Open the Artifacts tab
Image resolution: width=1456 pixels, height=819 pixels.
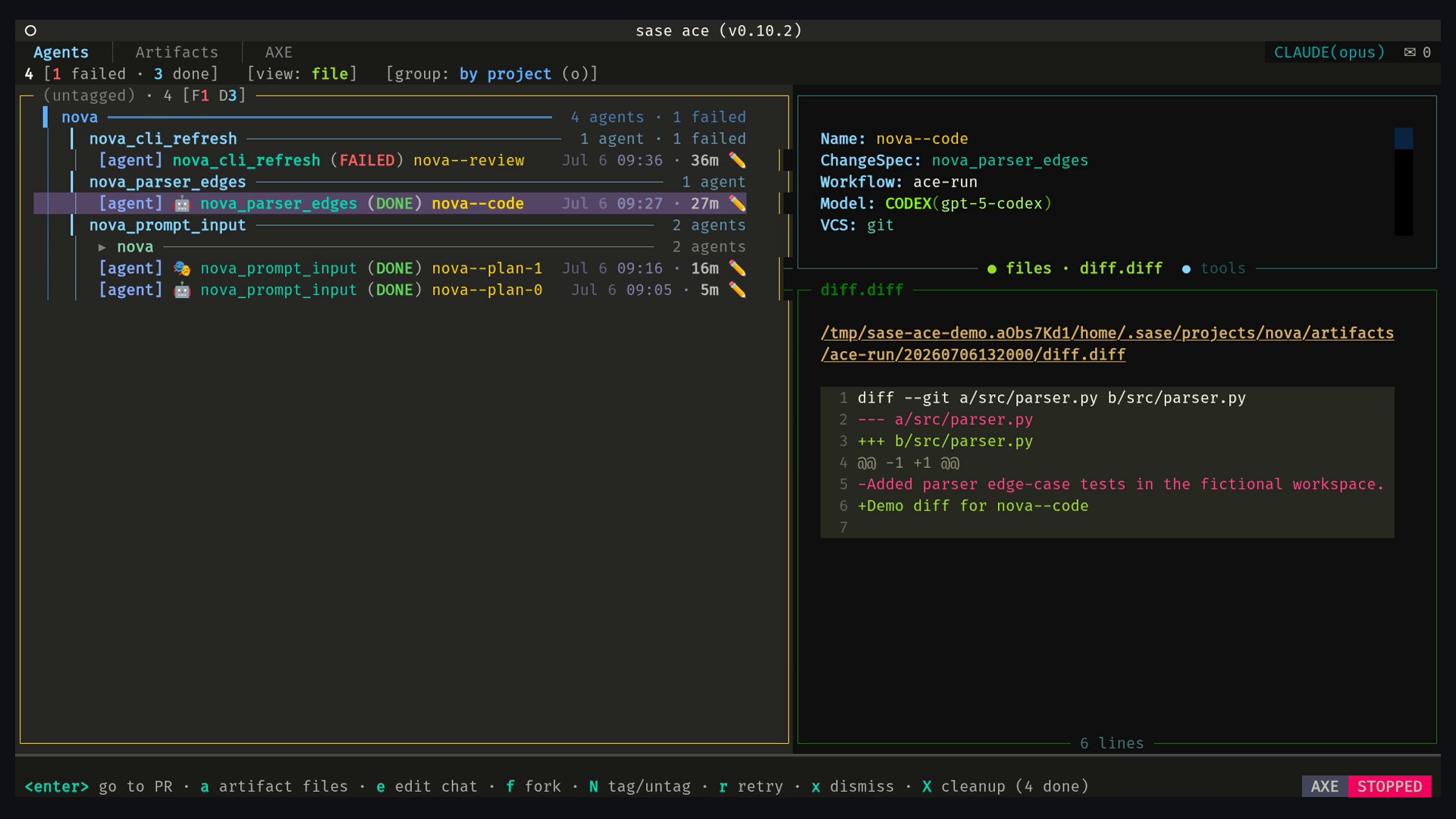pos(177,52)
